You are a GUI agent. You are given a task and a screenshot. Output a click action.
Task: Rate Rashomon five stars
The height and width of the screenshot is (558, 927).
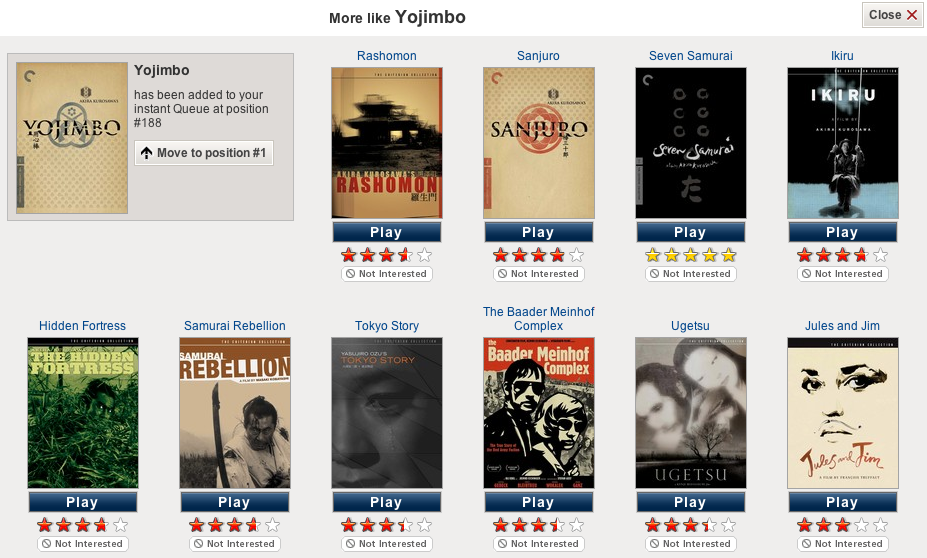click(424, 255)
